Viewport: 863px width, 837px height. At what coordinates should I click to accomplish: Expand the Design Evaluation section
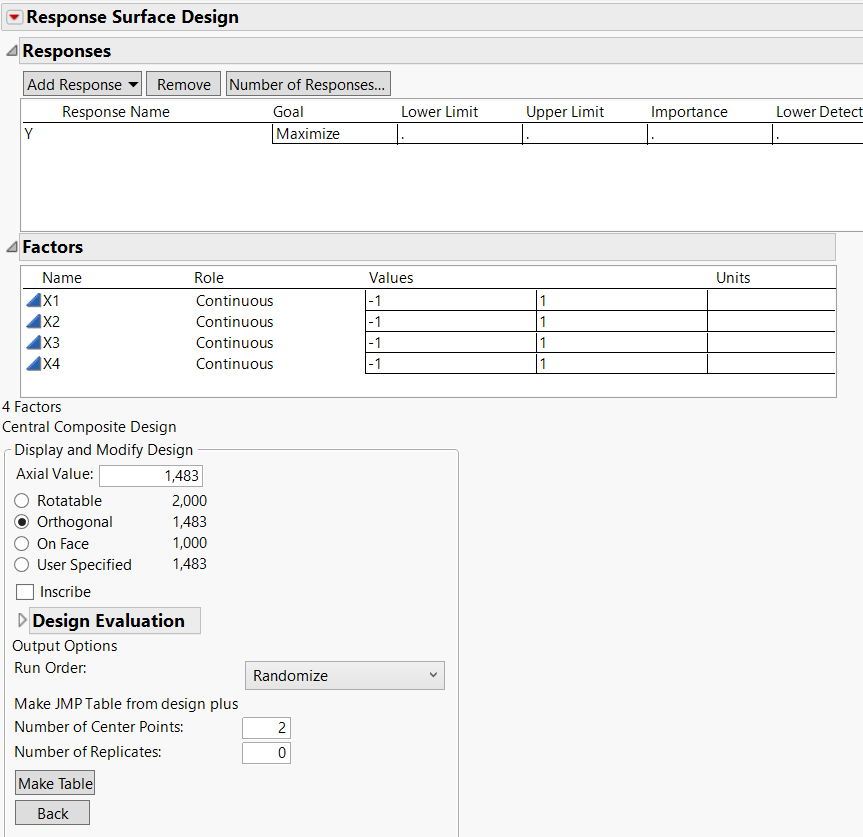[x=21, y=620]
